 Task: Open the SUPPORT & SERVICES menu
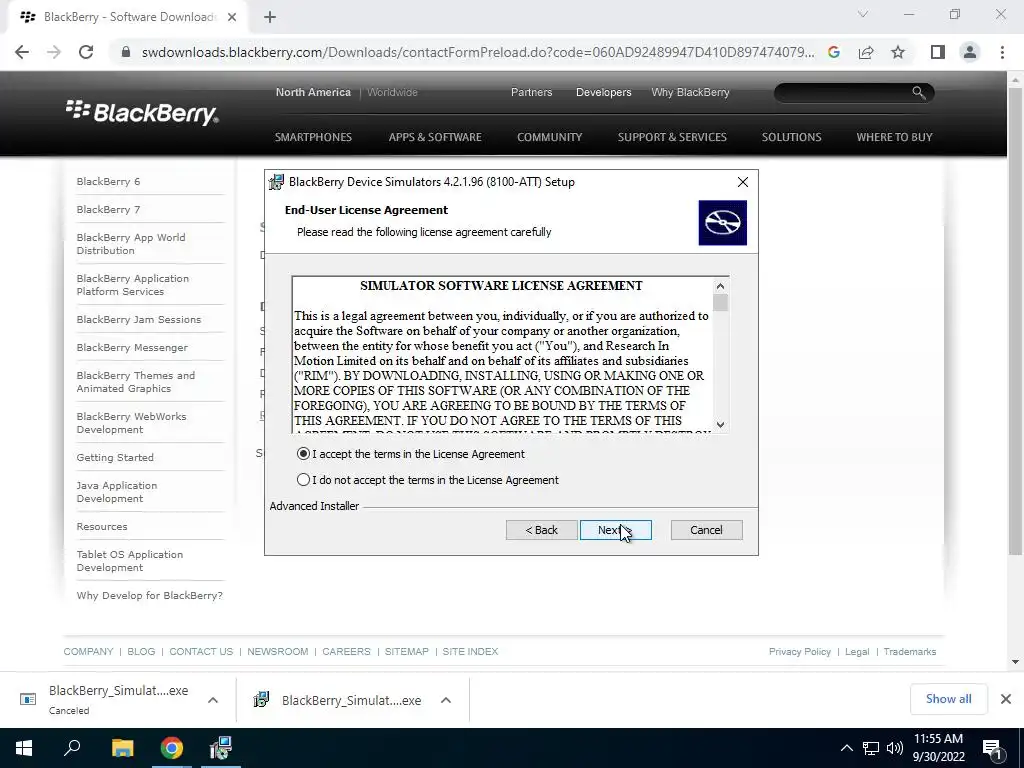coord(672,137)
